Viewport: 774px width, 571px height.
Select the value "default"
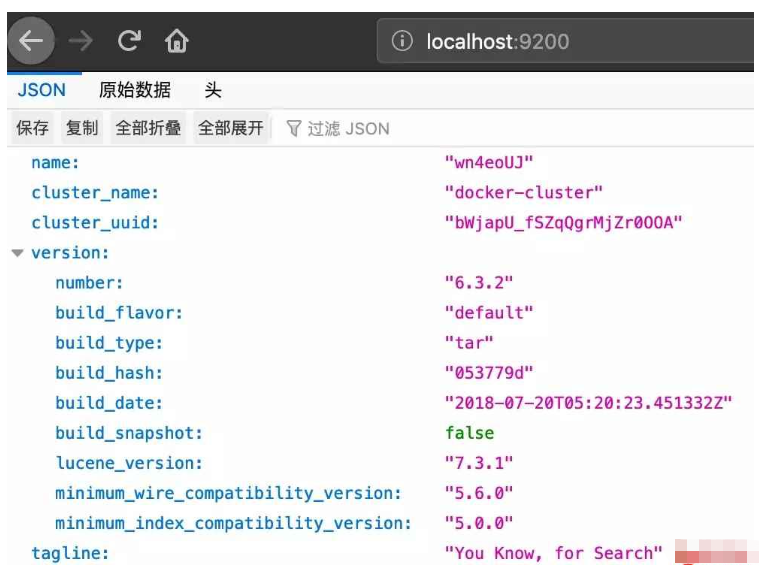click(x=489, y=313)
